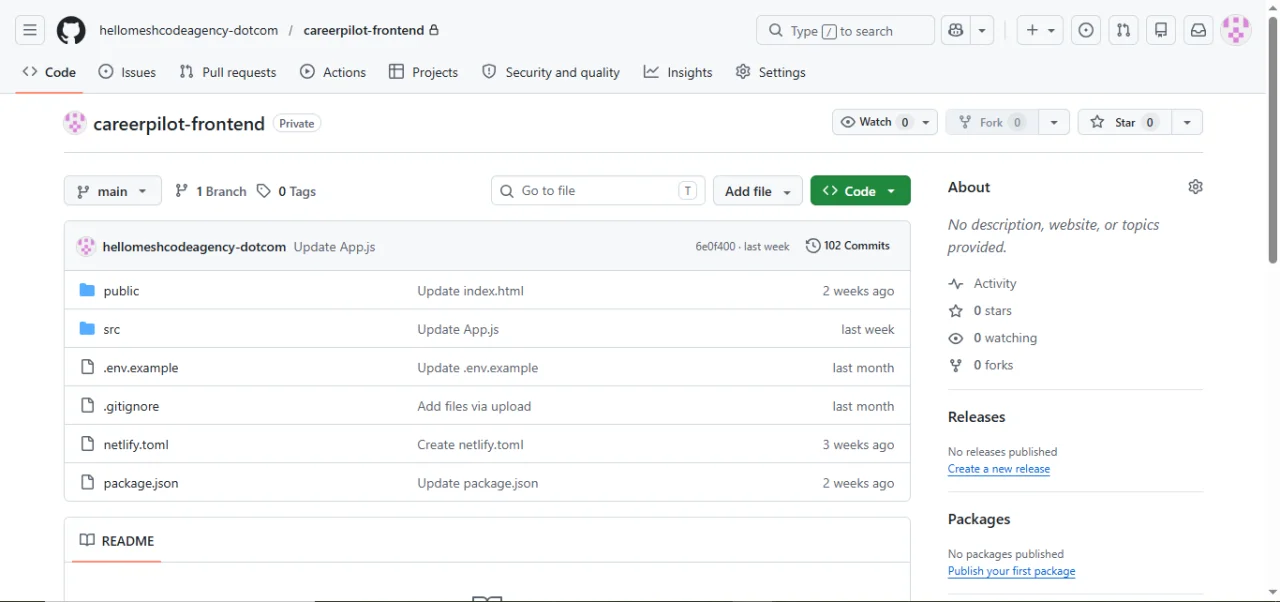Open the commit author avatar
This screenshot has height=602, width=1280.
tap(86, 246)
